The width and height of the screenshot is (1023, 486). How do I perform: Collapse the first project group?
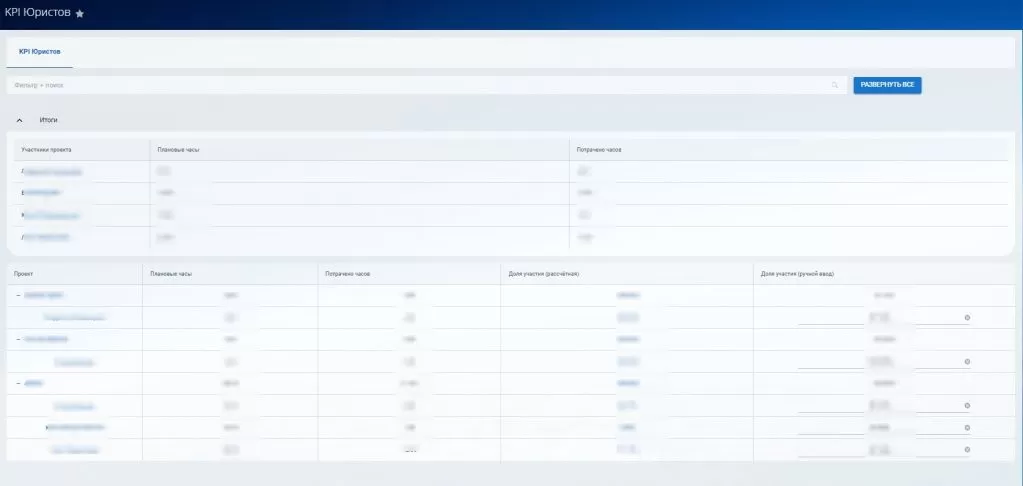[x=18, y=296]
